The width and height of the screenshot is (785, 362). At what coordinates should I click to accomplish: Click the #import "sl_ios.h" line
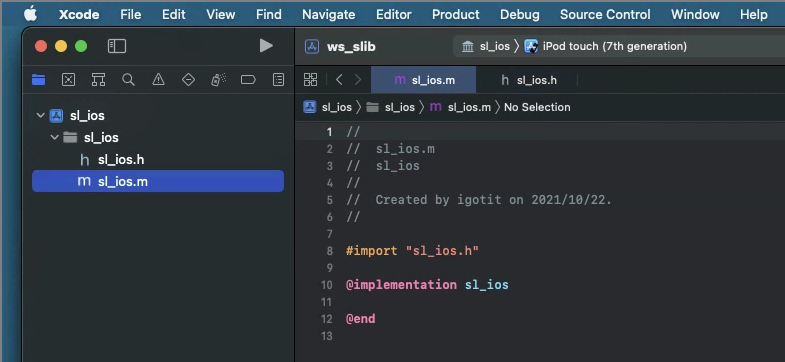[x=413, y=250]
